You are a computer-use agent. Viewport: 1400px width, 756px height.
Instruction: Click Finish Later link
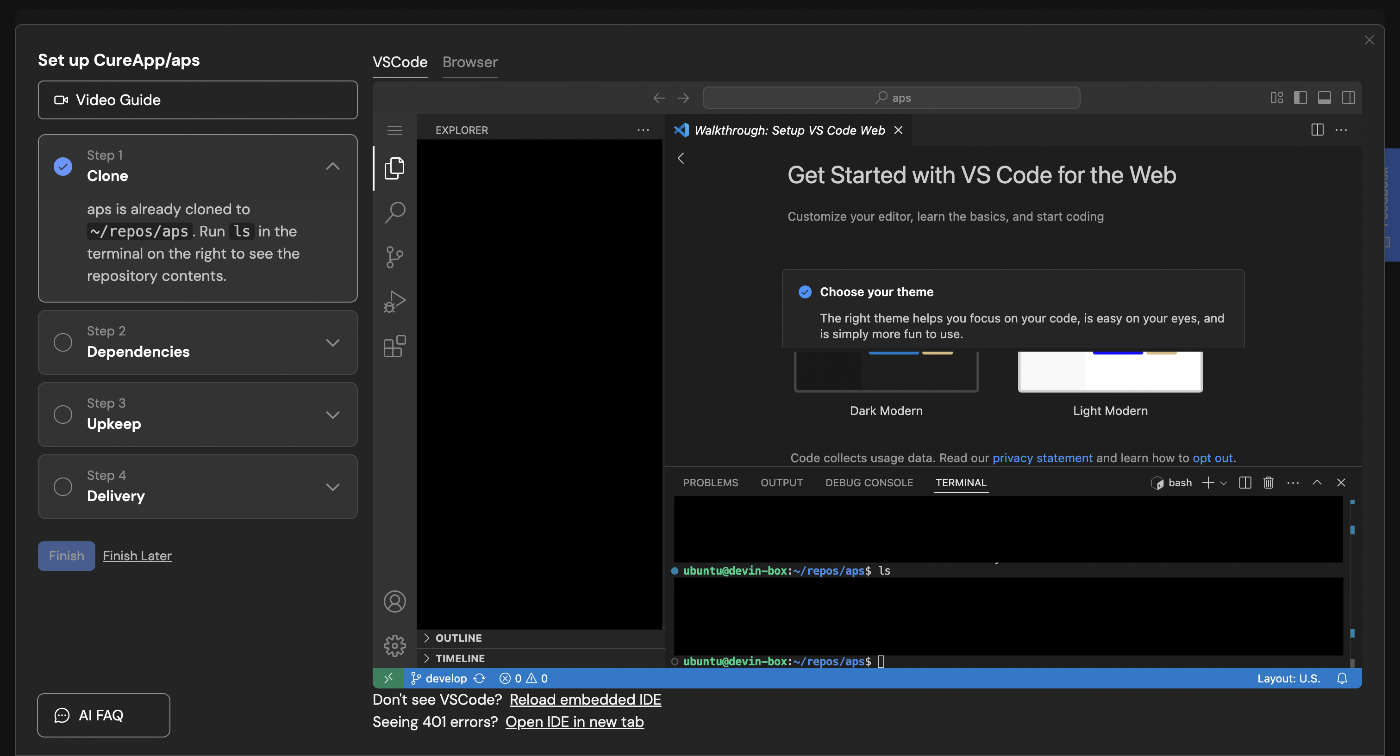pos(137,556)
